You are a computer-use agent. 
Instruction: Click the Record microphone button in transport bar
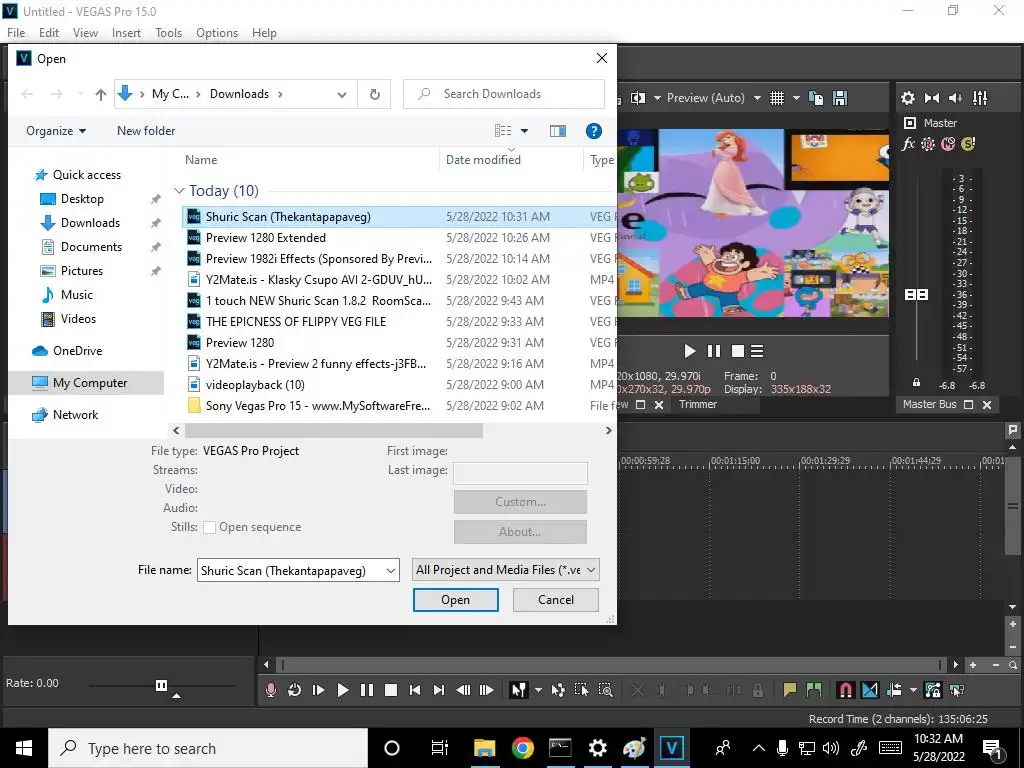(x=270, y=690)
